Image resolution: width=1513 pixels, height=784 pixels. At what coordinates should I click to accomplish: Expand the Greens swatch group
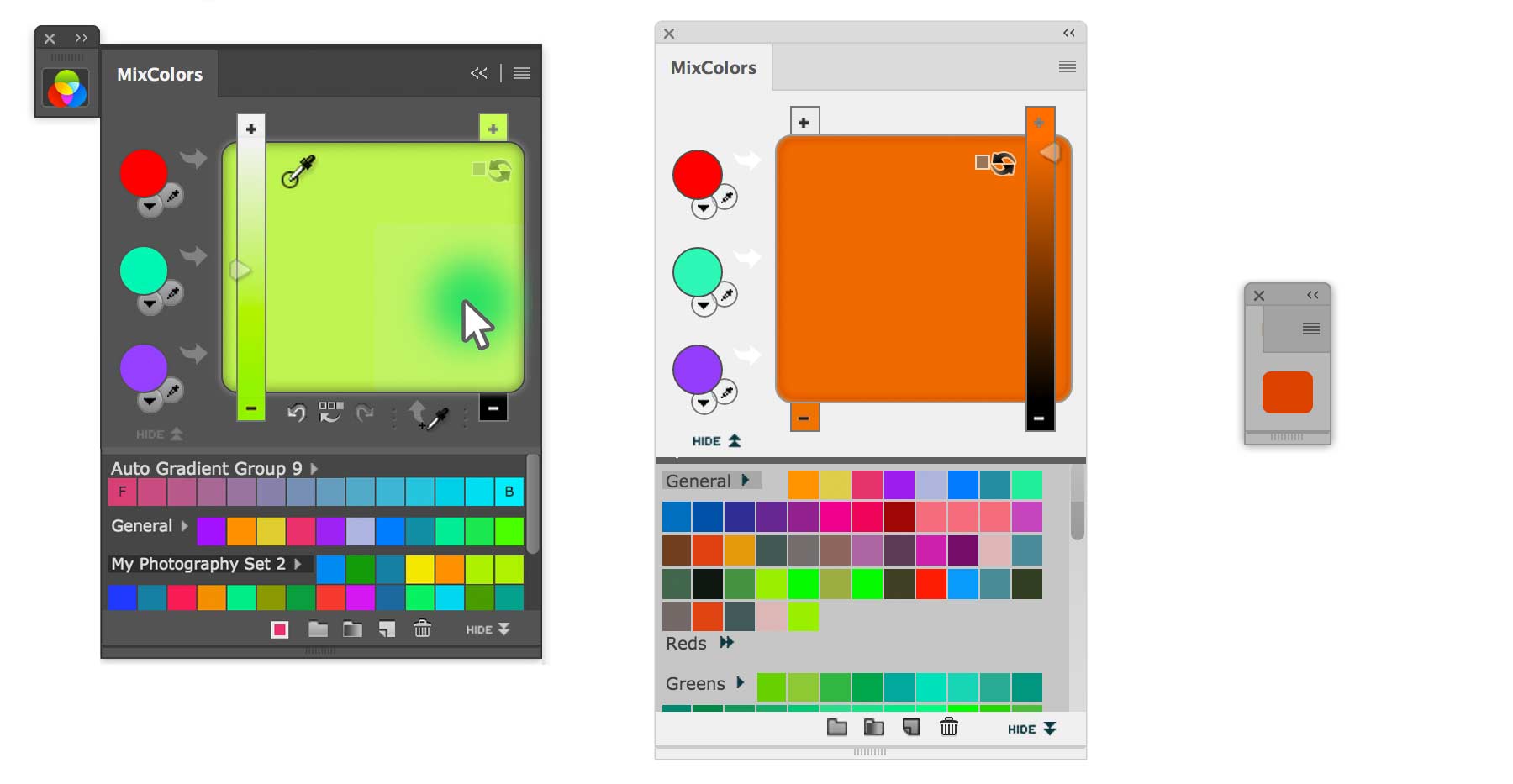[740, 684]
